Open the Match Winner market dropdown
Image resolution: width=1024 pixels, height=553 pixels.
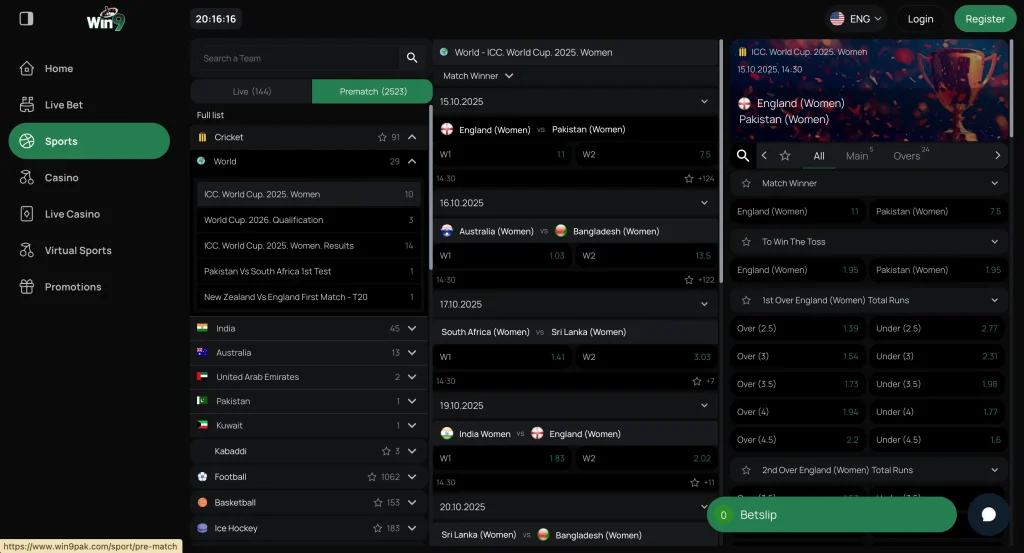point(478,76)
